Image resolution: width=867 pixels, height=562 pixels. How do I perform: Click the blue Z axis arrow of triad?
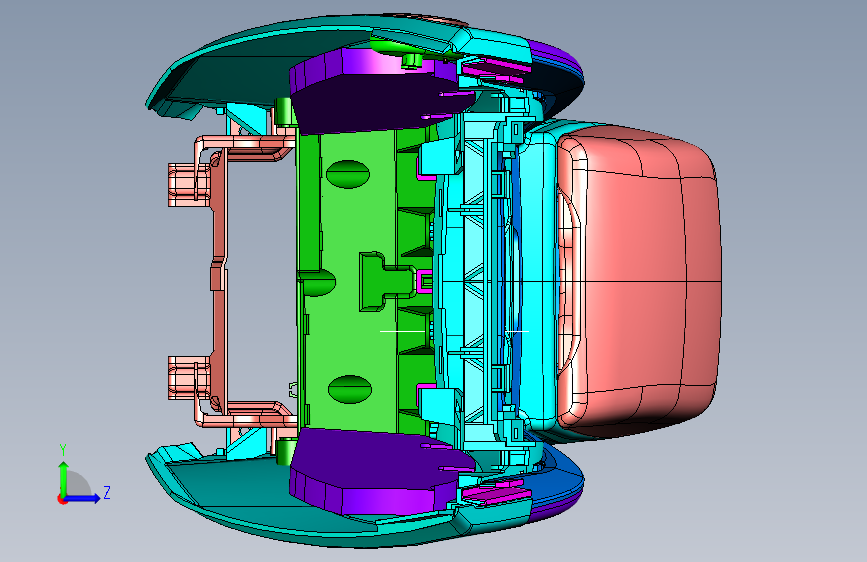click(x=84, y=498)
